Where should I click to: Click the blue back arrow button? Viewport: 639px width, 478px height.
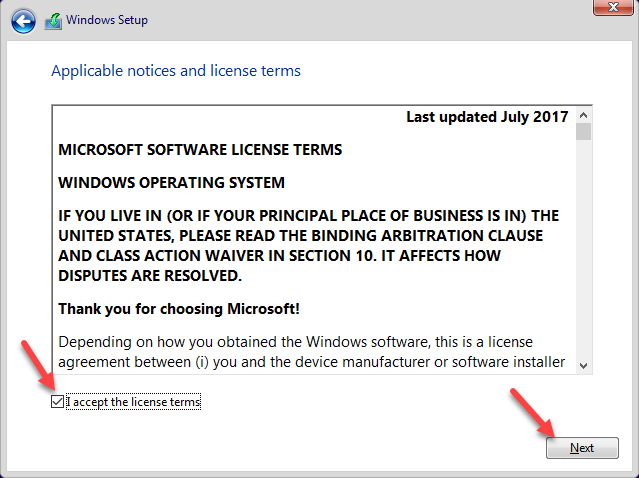tap(24, 19)
